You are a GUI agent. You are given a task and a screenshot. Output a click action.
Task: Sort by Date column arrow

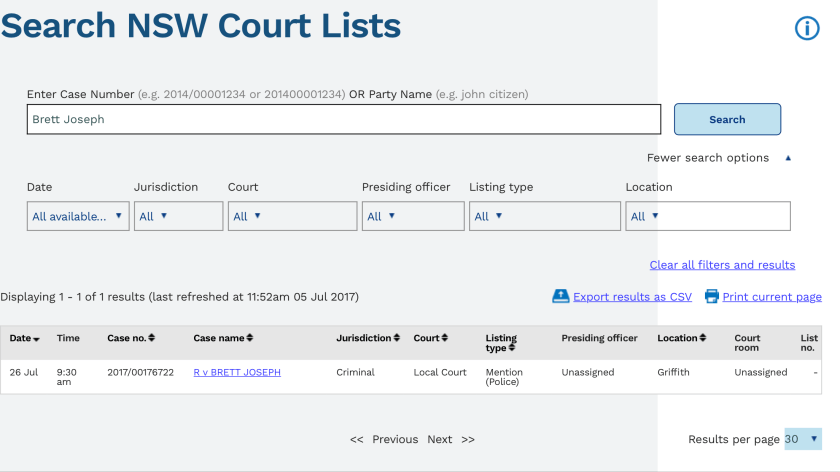[x=37, y=339]
